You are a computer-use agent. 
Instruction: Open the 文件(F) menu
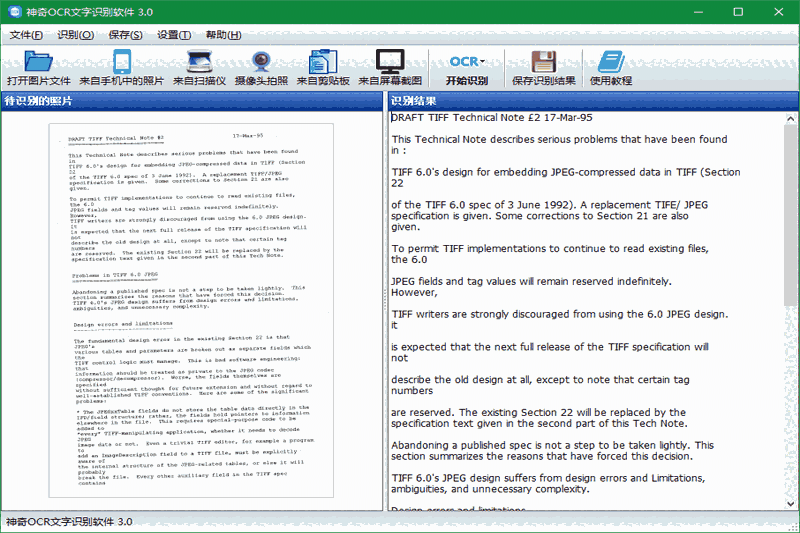pyautogui.click(x=26, y=35)
